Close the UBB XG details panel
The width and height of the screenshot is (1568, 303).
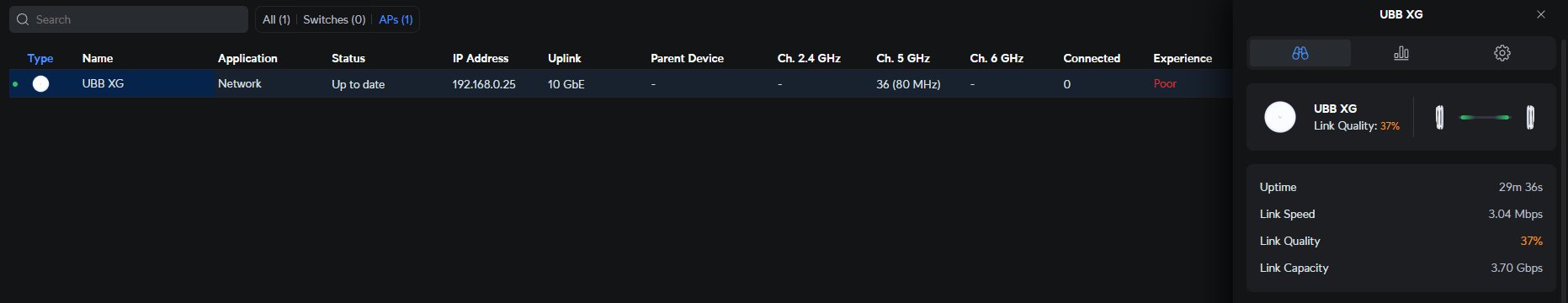1541,14
